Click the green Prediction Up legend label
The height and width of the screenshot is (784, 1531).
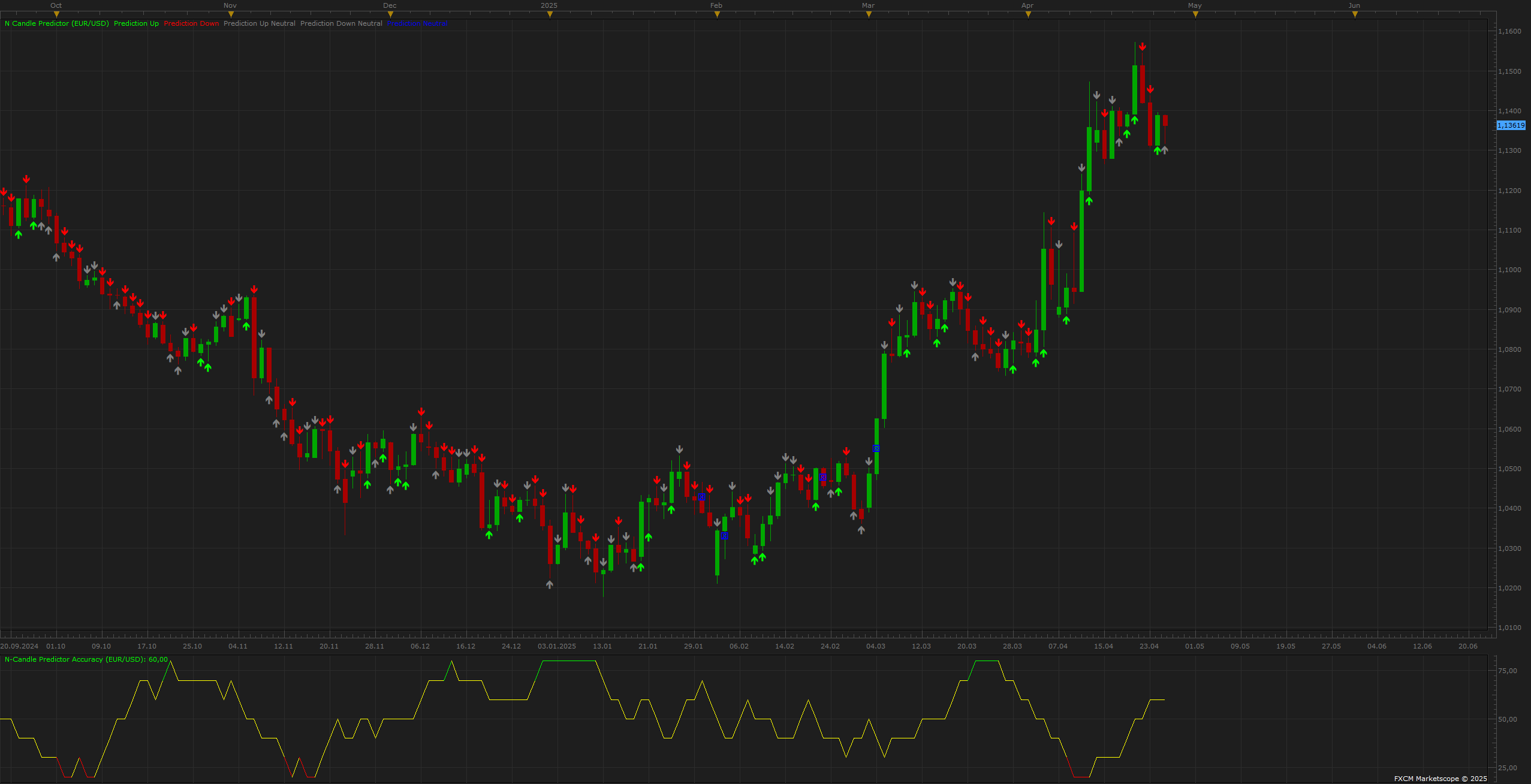pyautogui.click(x=136, y=23)
